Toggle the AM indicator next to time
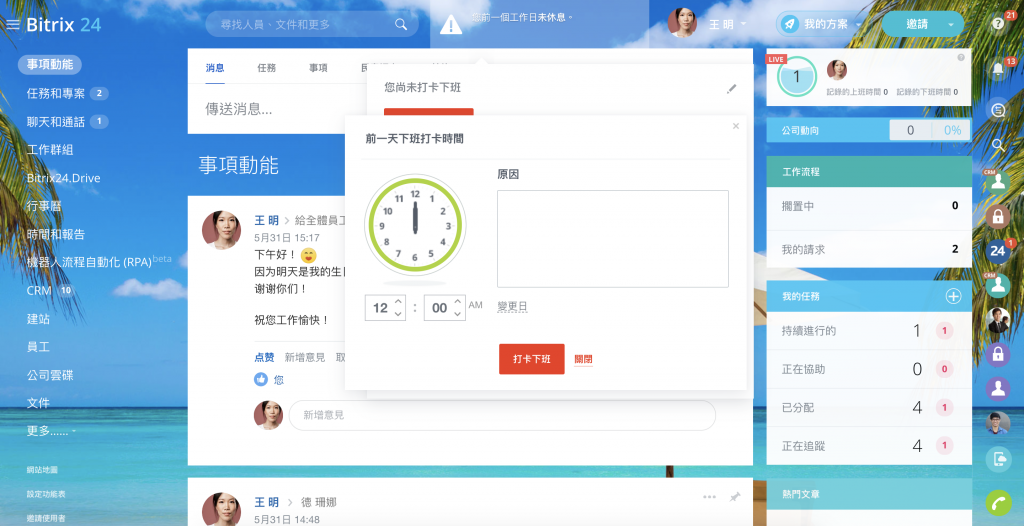This screenshot has width=1024, height=526. pyautogui.click(x=475, y=304)
